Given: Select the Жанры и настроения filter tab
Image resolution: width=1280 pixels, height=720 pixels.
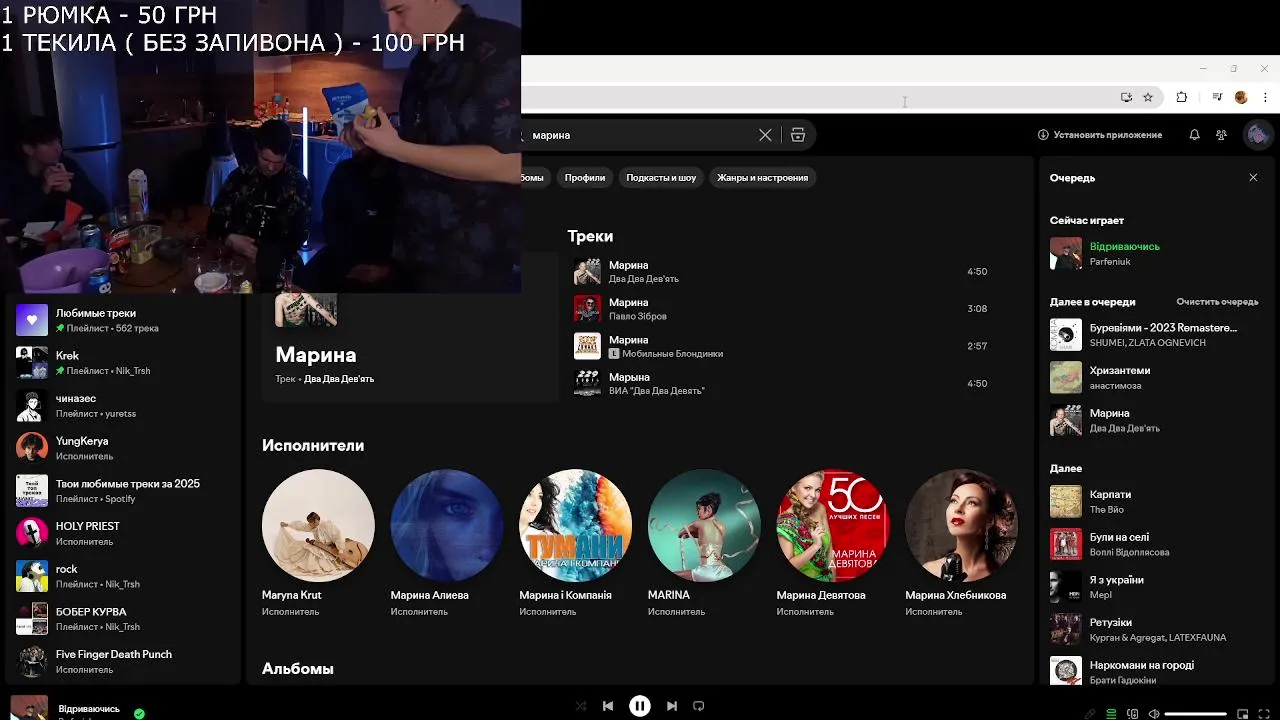Looking at the screenshot, I should [x=762, y=178].
